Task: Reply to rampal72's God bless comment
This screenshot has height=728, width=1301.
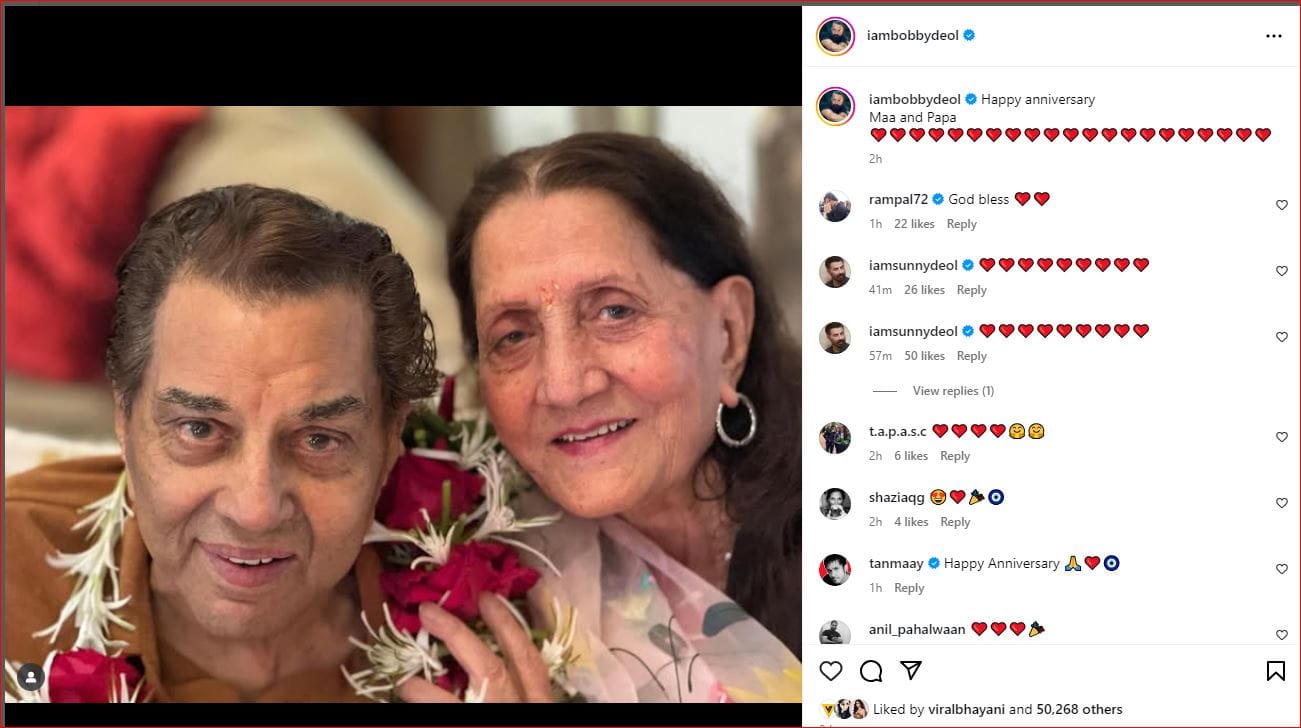Action: click(961, 224)
